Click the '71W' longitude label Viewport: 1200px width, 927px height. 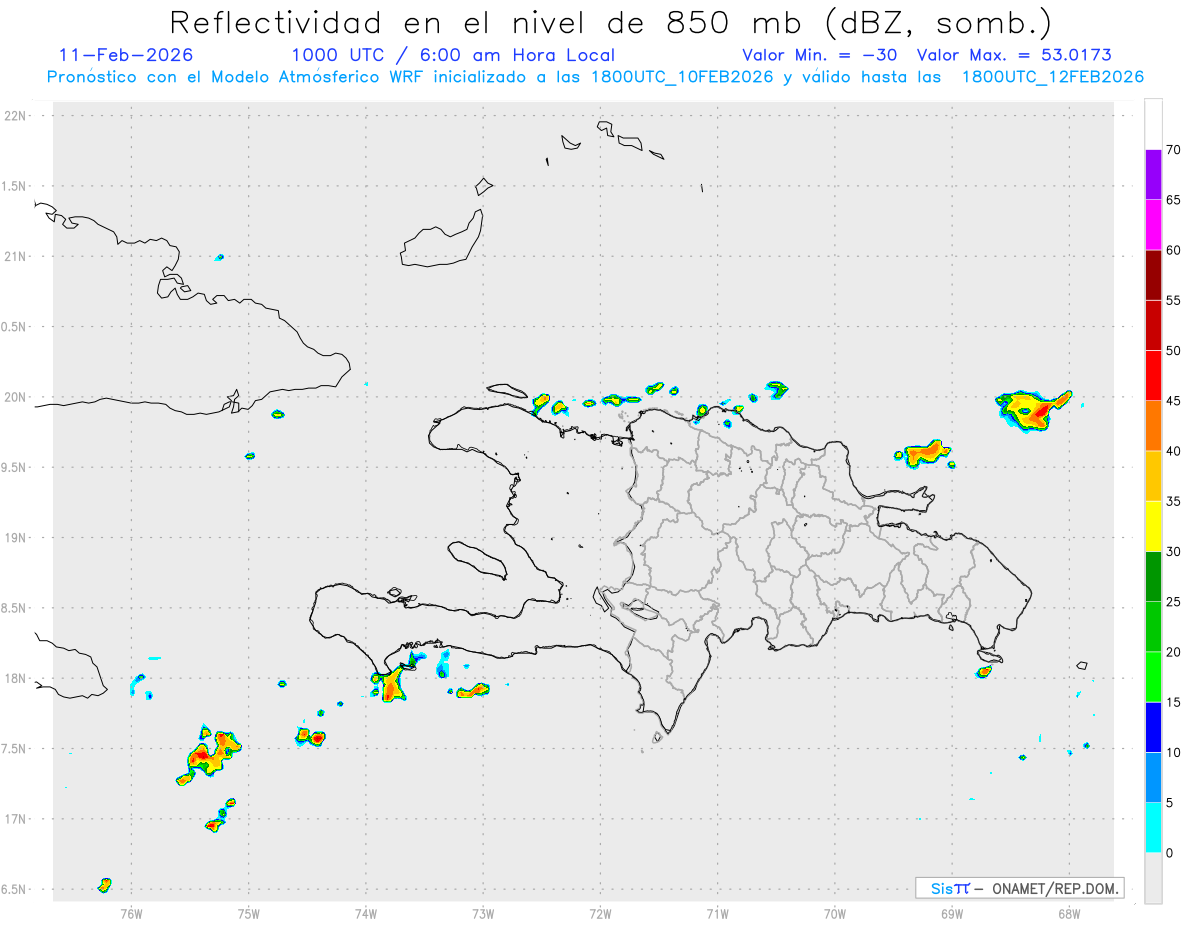717,912
